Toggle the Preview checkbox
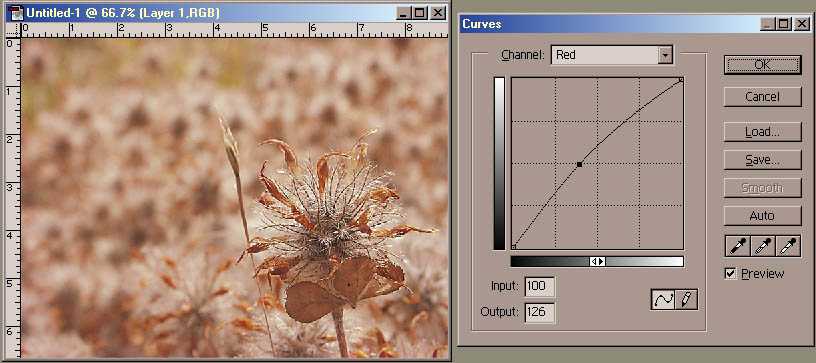The image size is (816, 363). point(731,274)
